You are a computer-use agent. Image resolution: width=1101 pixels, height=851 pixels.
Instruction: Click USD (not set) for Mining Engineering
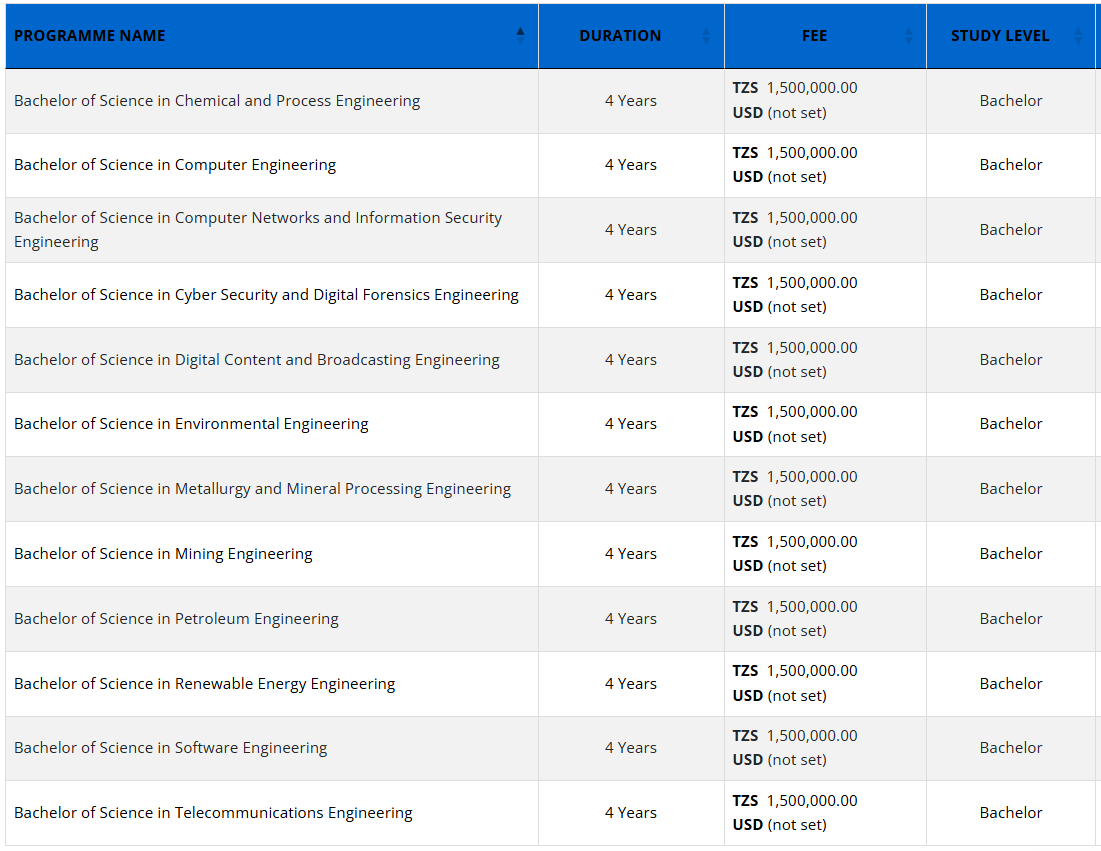click(779, 566)
